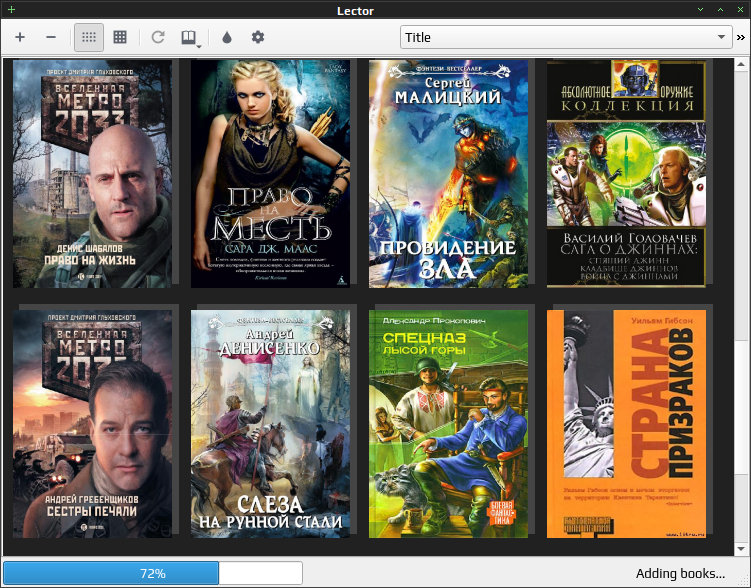Image resolution: width=751 pixels, height=588 pixels.
Task: Open the book 'Право на месть' cover
Action: (271, 174)
